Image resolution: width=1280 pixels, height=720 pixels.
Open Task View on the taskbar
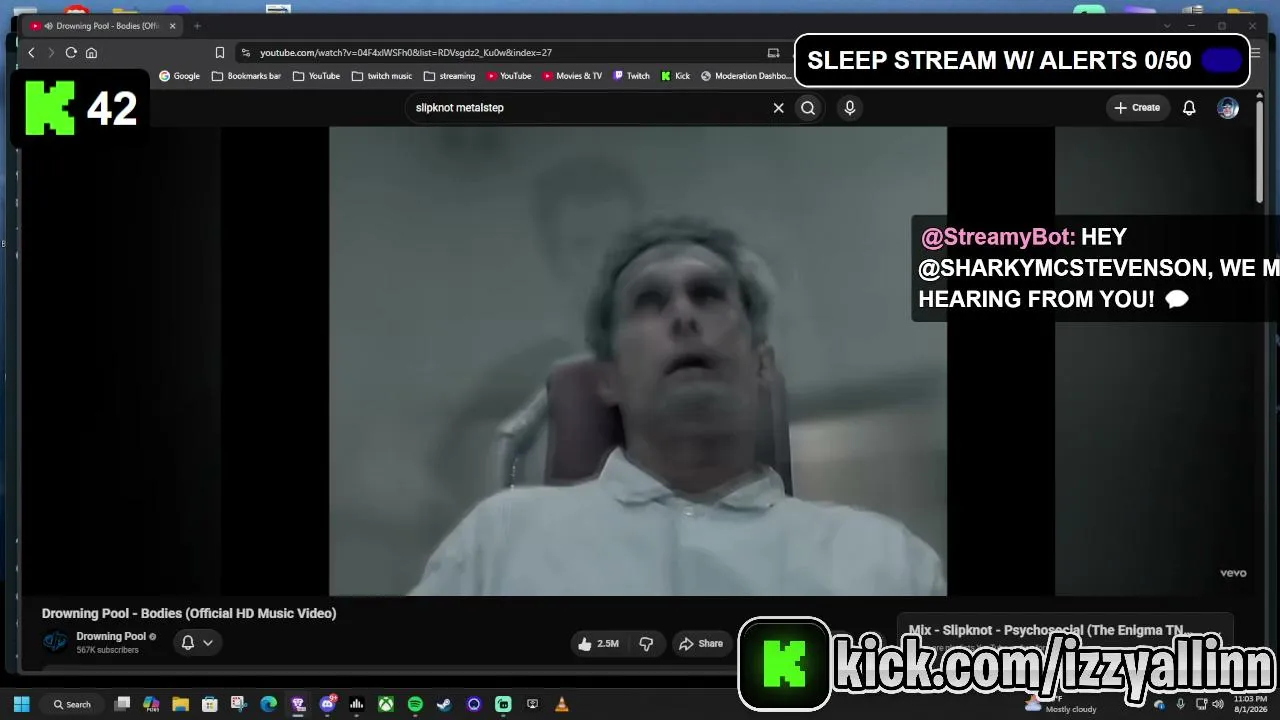pyautogui.click(x=122, y=704)
